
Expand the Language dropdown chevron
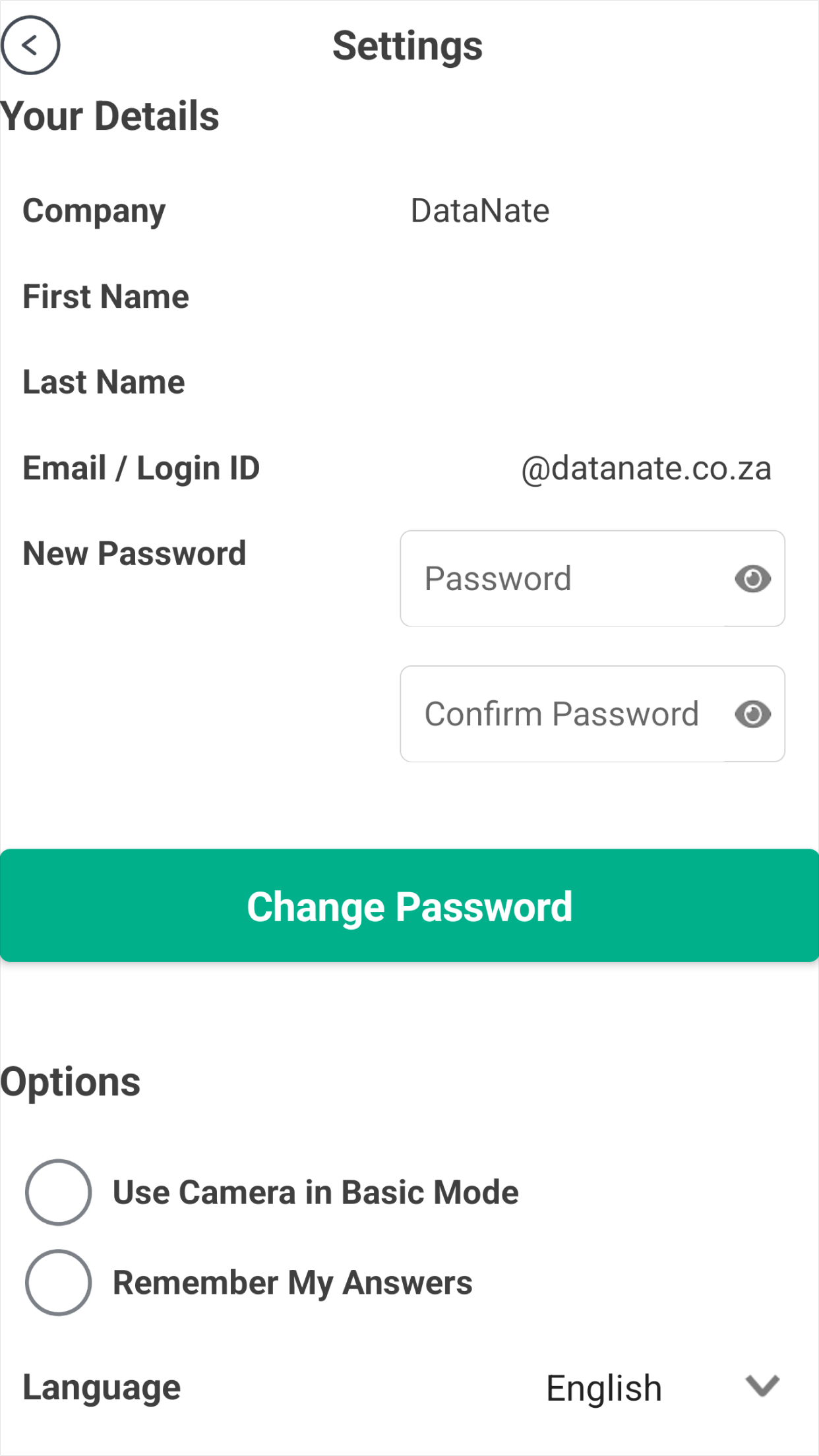pos(762,1385)
